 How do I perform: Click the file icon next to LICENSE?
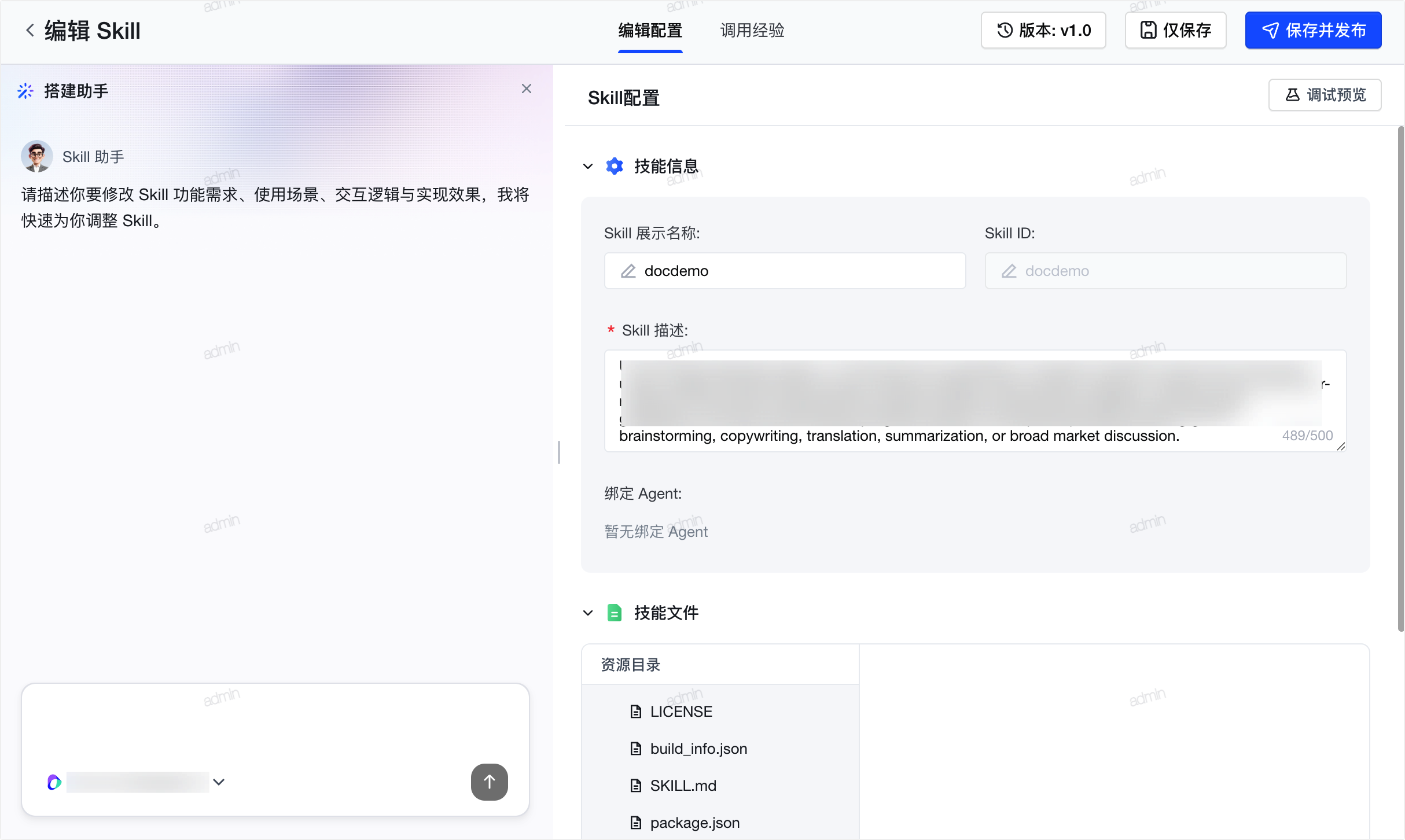pos(635,712)
